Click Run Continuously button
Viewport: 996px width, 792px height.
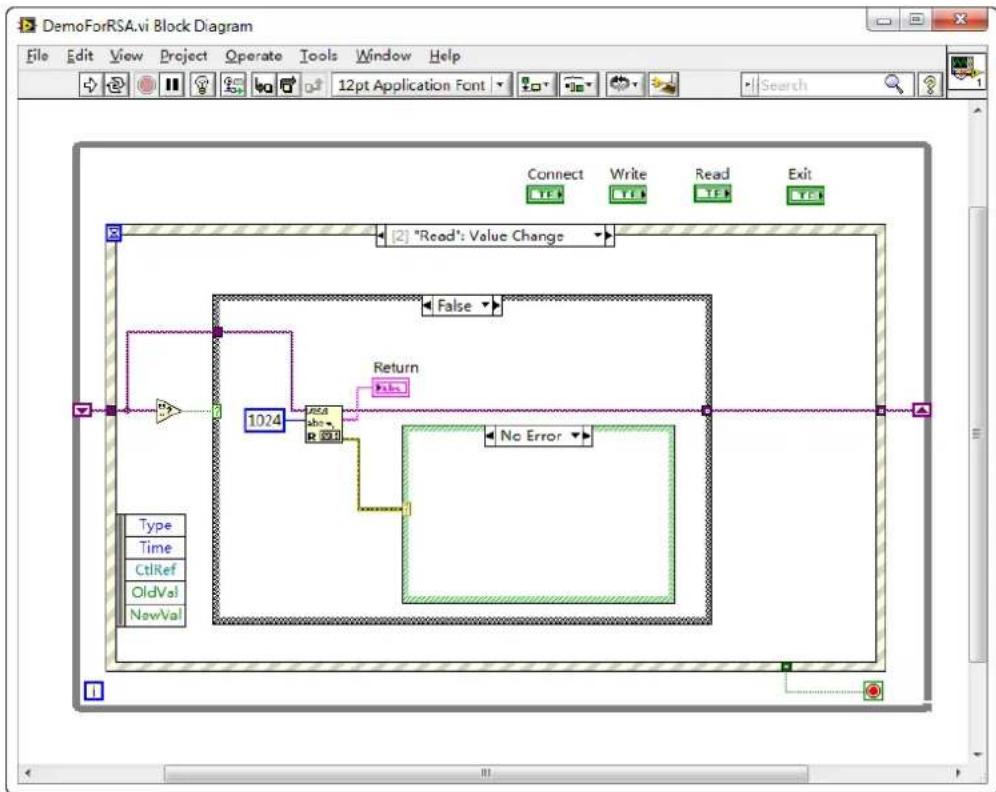click(115, 84)
